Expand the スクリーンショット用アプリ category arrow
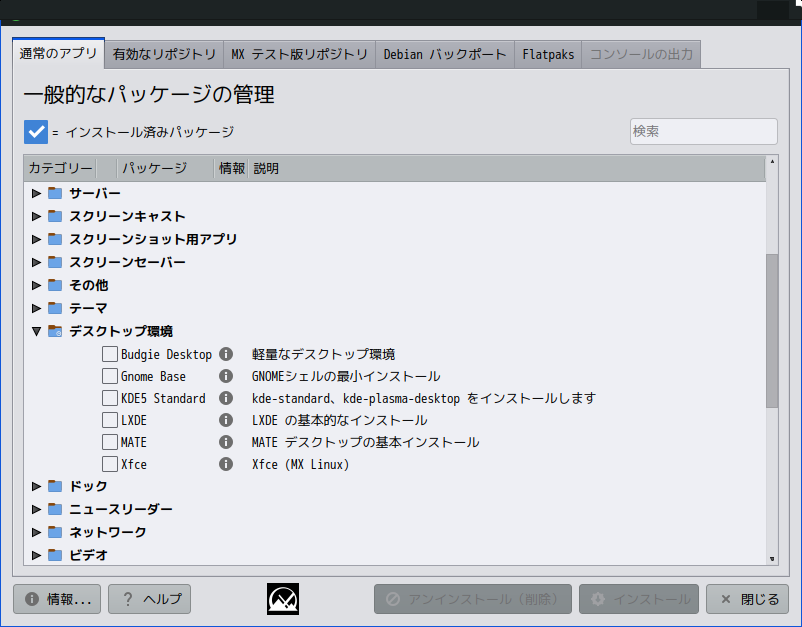The image size is (802, 627). tap(36, 239)
